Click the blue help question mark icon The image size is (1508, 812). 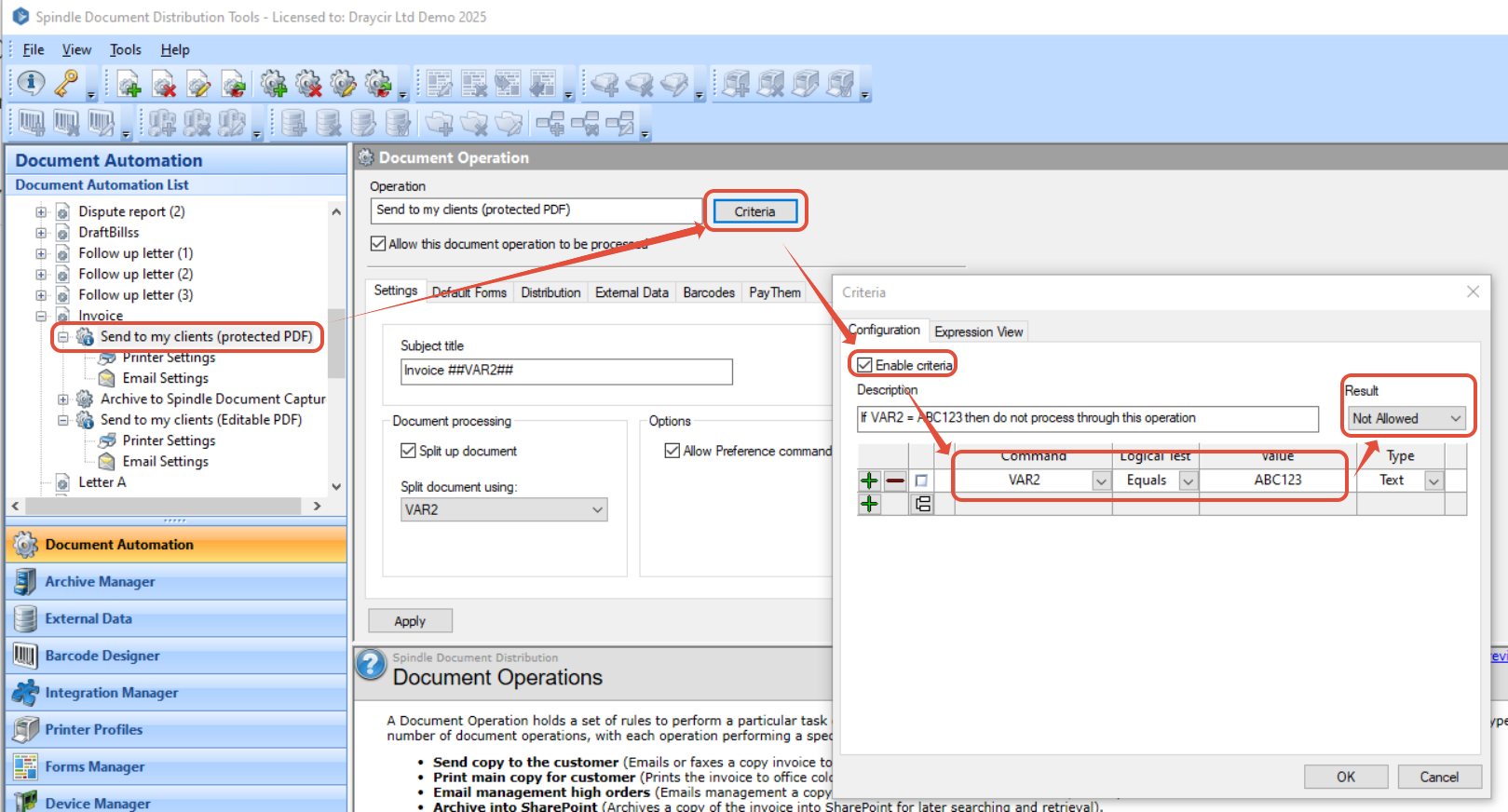pyautogui.click(x=371, y=664)
